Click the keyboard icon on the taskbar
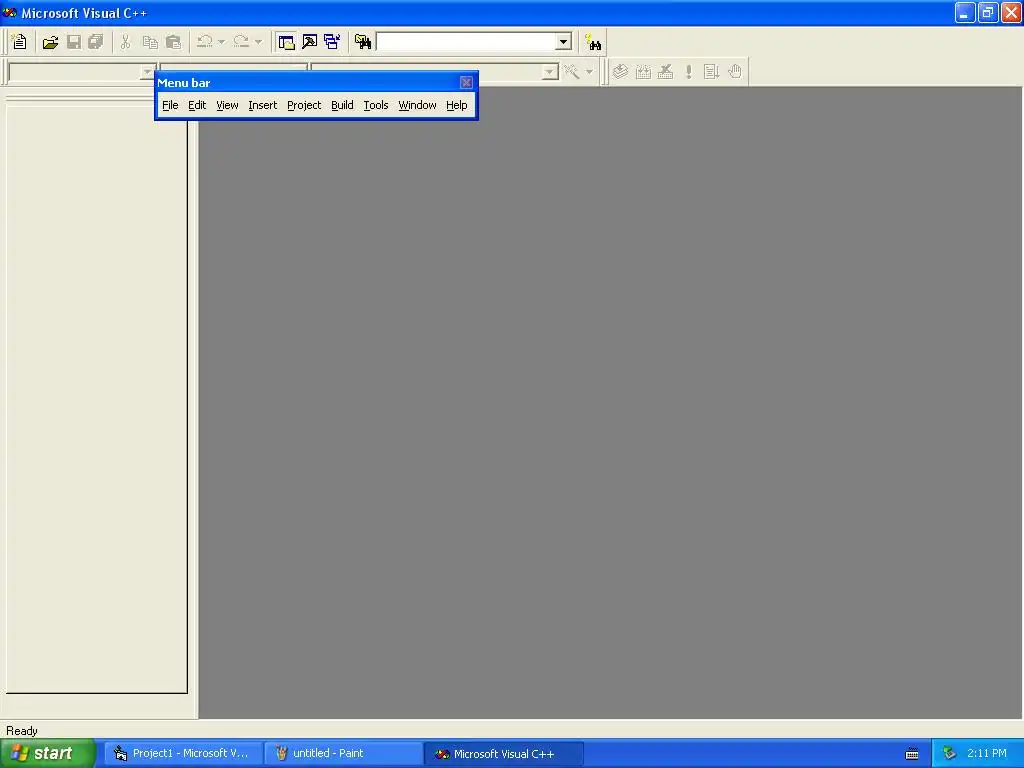 pyautogui.click(x=912, y=754)
